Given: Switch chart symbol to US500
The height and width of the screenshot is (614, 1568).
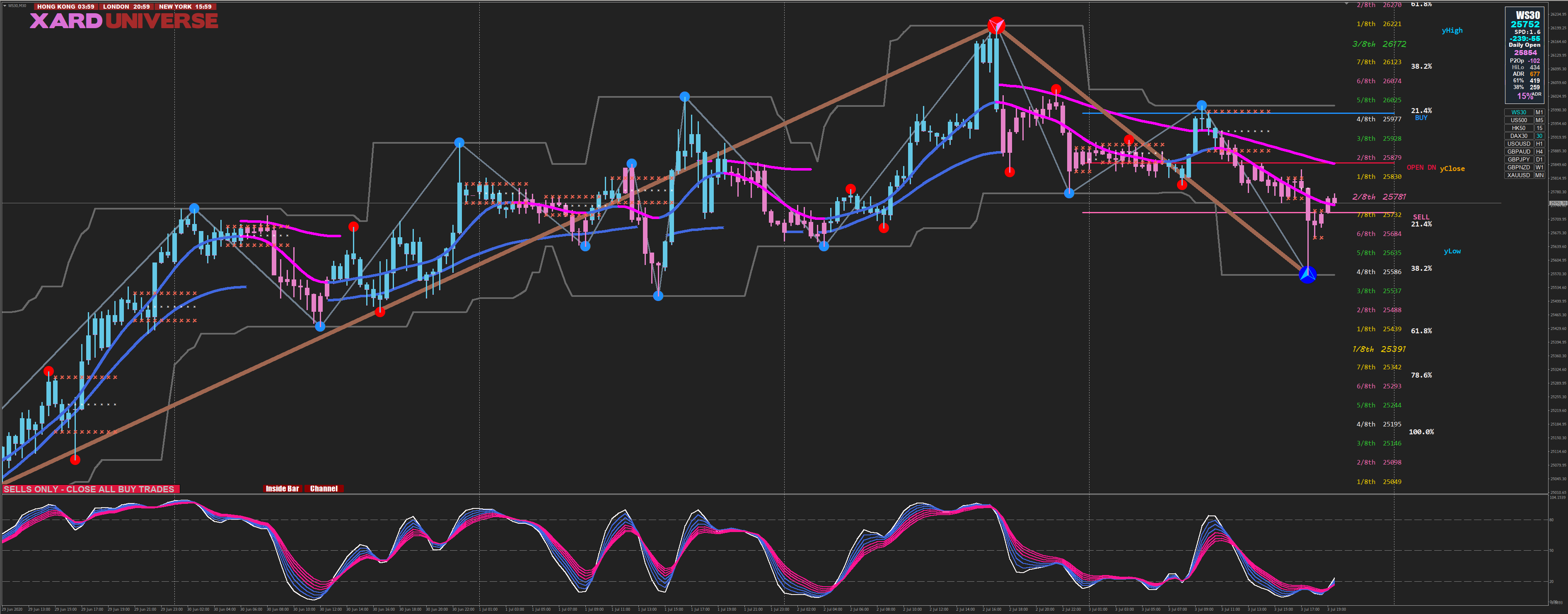Looking at the screenshot, I should [1518, 120].
